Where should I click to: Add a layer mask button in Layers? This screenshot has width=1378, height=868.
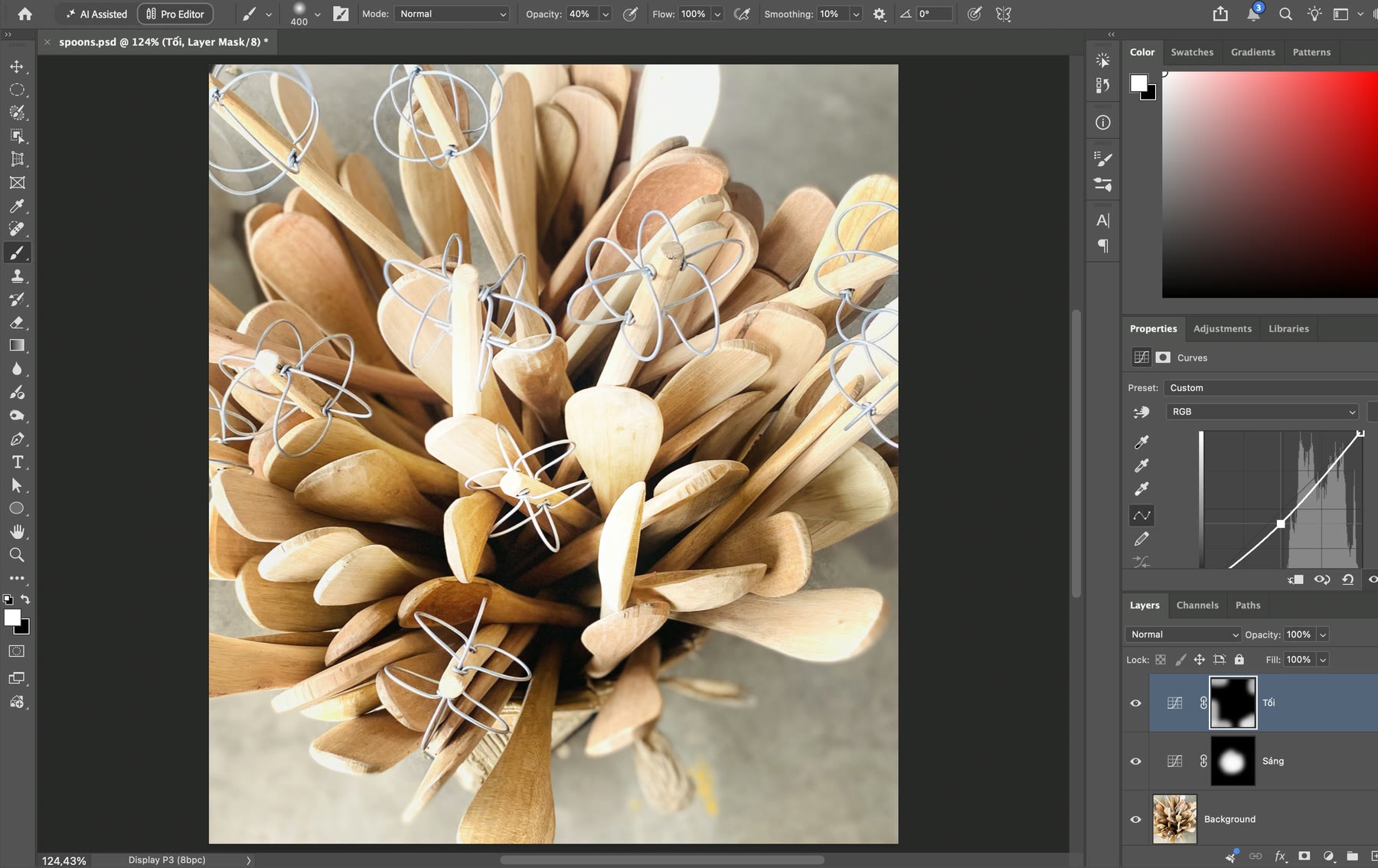click(x=1305, y=856)
